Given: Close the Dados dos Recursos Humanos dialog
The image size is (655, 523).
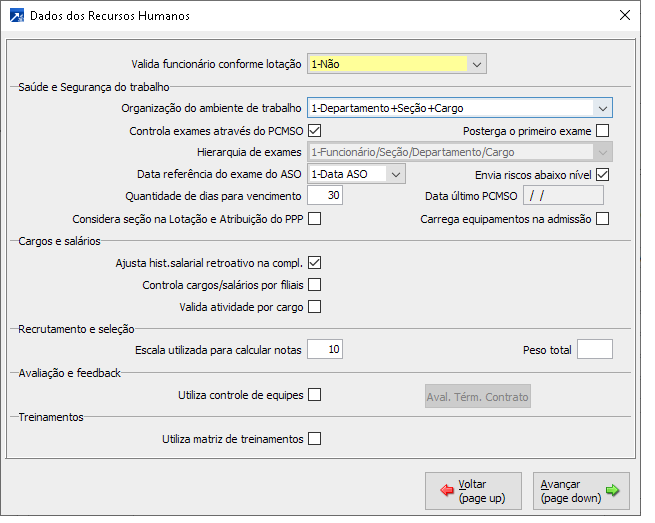Looking at the screenshot, I should (x=625, y=16).
